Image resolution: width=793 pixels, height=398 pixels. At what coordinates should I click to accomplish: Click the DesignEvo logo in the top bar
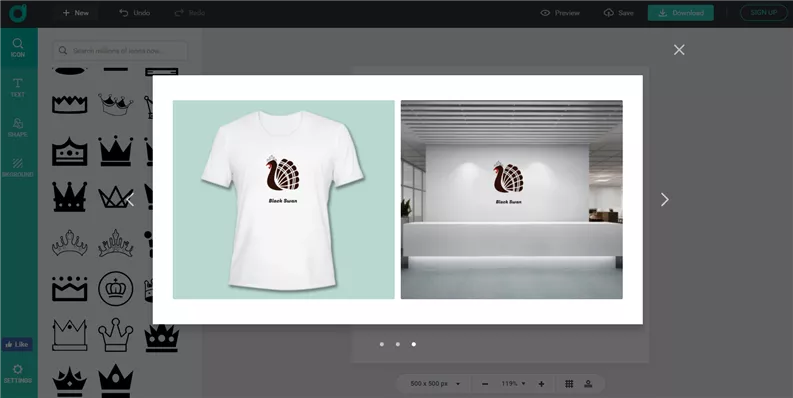tap(18, 13)
